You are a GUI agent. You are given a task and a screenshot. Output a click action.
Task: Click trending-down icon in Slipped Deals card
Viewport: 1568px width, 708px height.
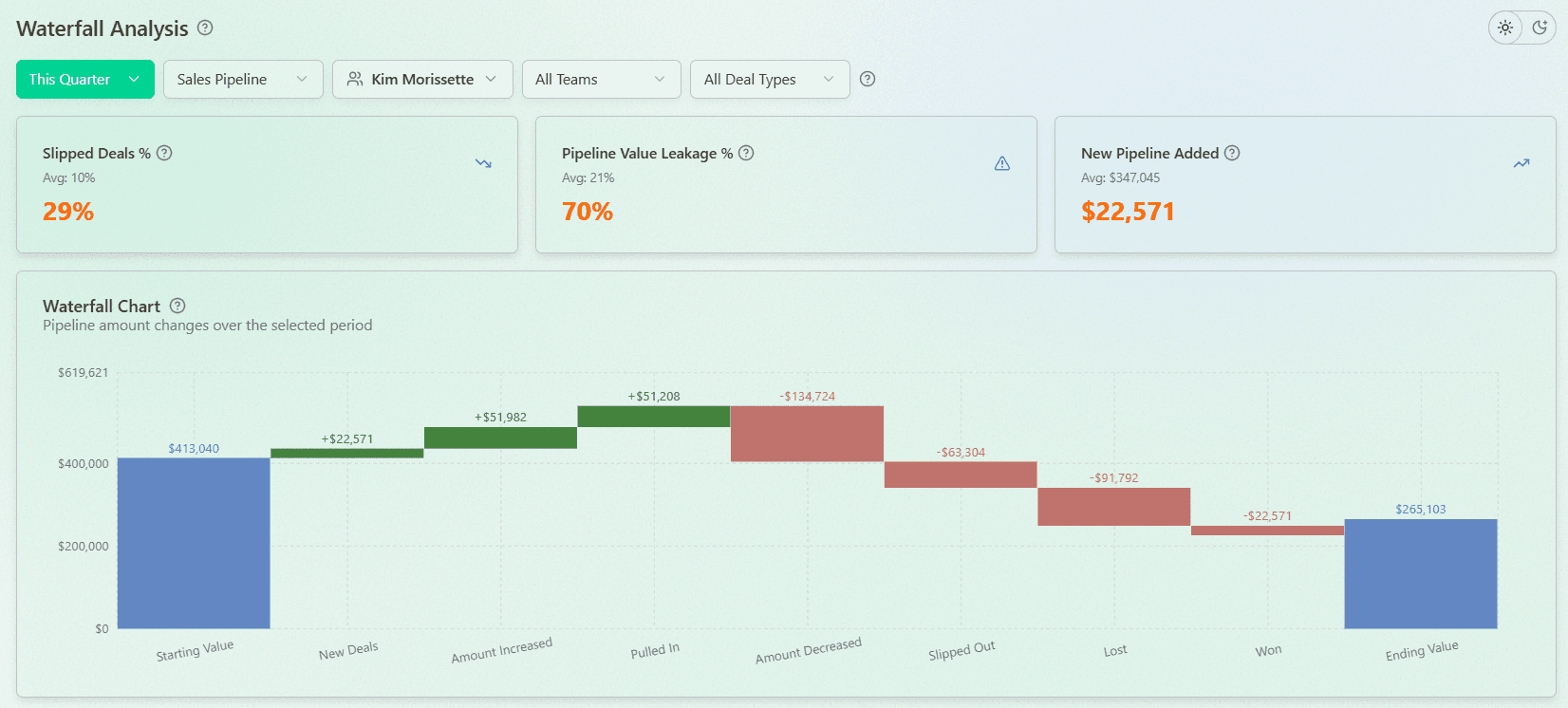click(483, 163)
